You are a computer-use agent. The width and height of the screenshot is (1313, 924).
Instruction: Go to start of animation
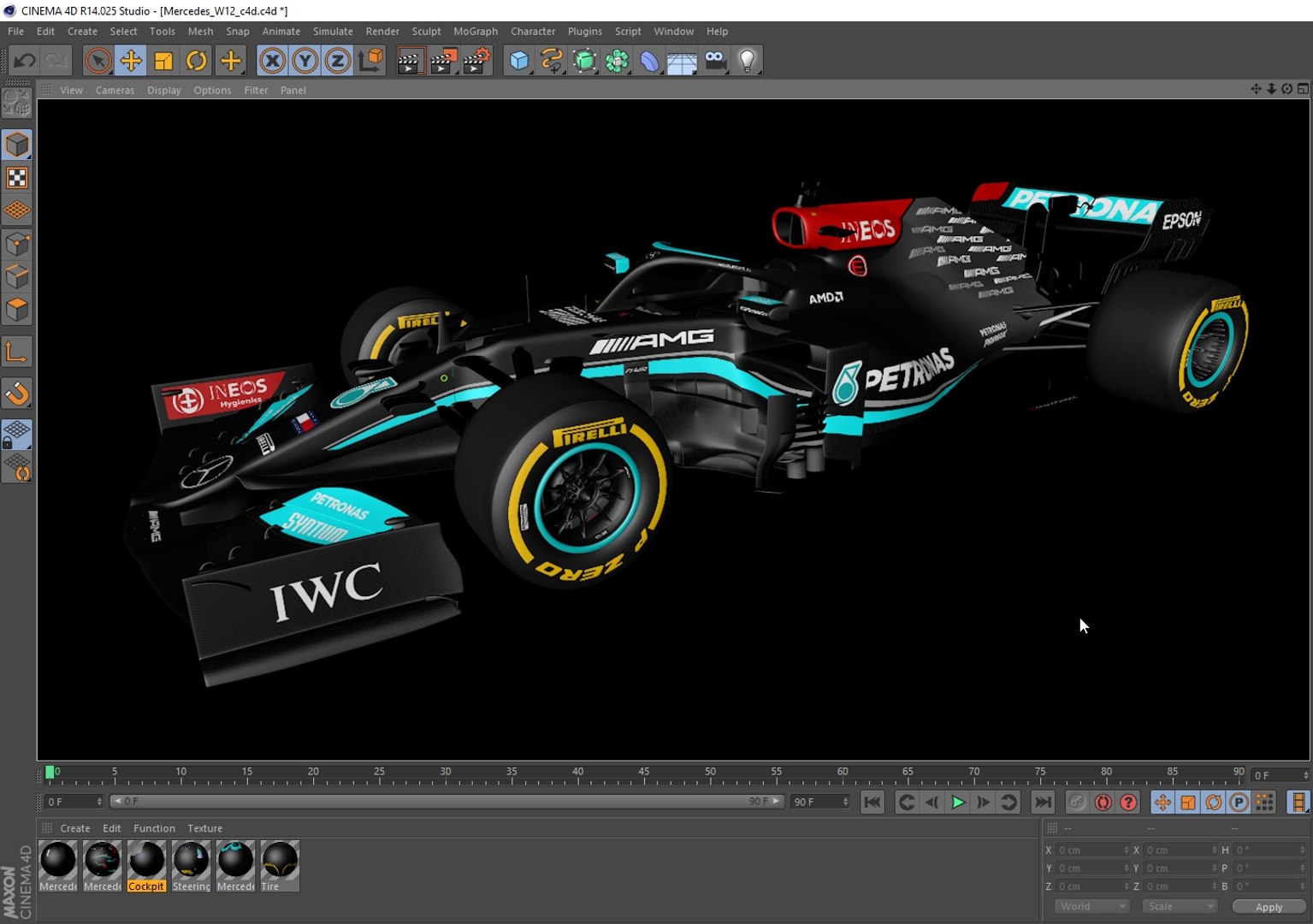click(x=872, y=802)
